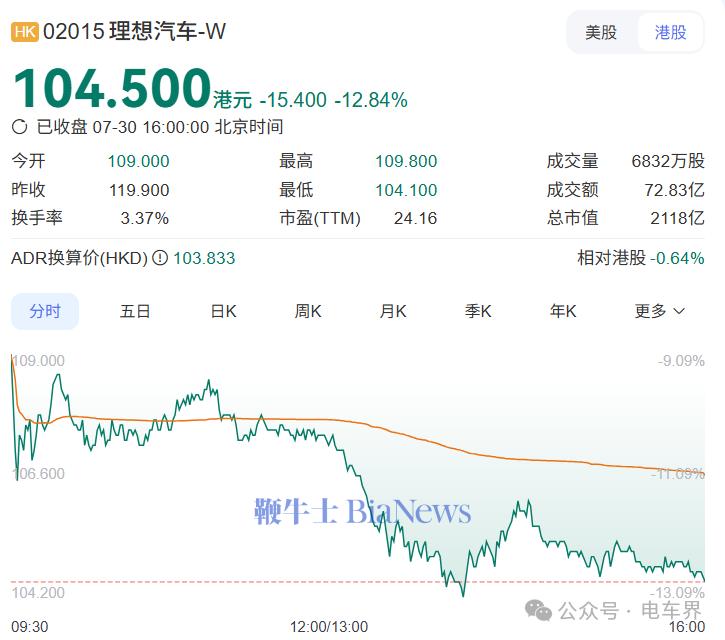Click the circular refresh icon beside 已收盘
The height and width of the screenshot is (640, 725).
(19, 127)
